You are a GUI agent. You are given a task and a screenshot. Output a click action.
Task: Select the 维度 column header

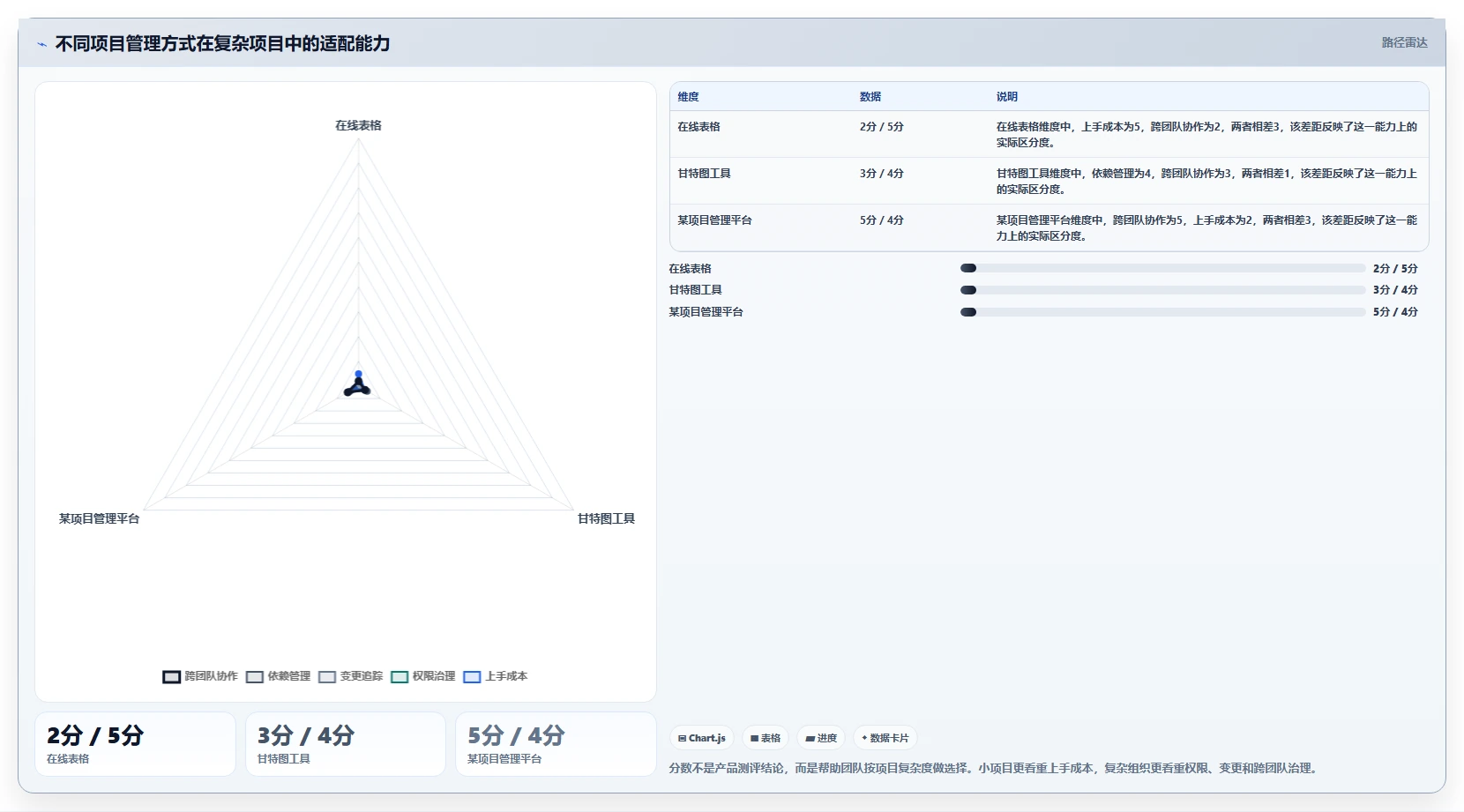pos(688,97)
